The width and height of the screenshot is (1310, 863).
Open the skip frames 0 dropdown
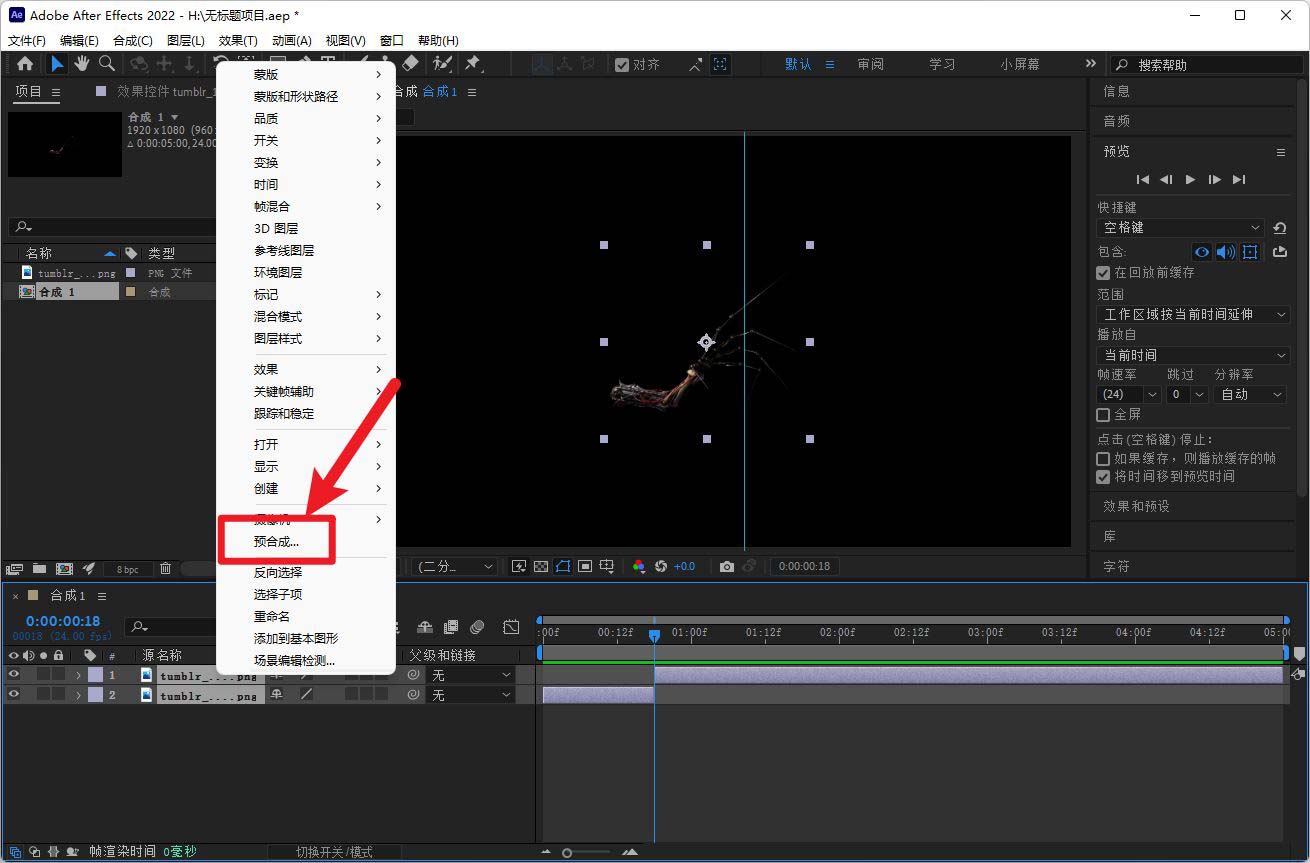1187,394
